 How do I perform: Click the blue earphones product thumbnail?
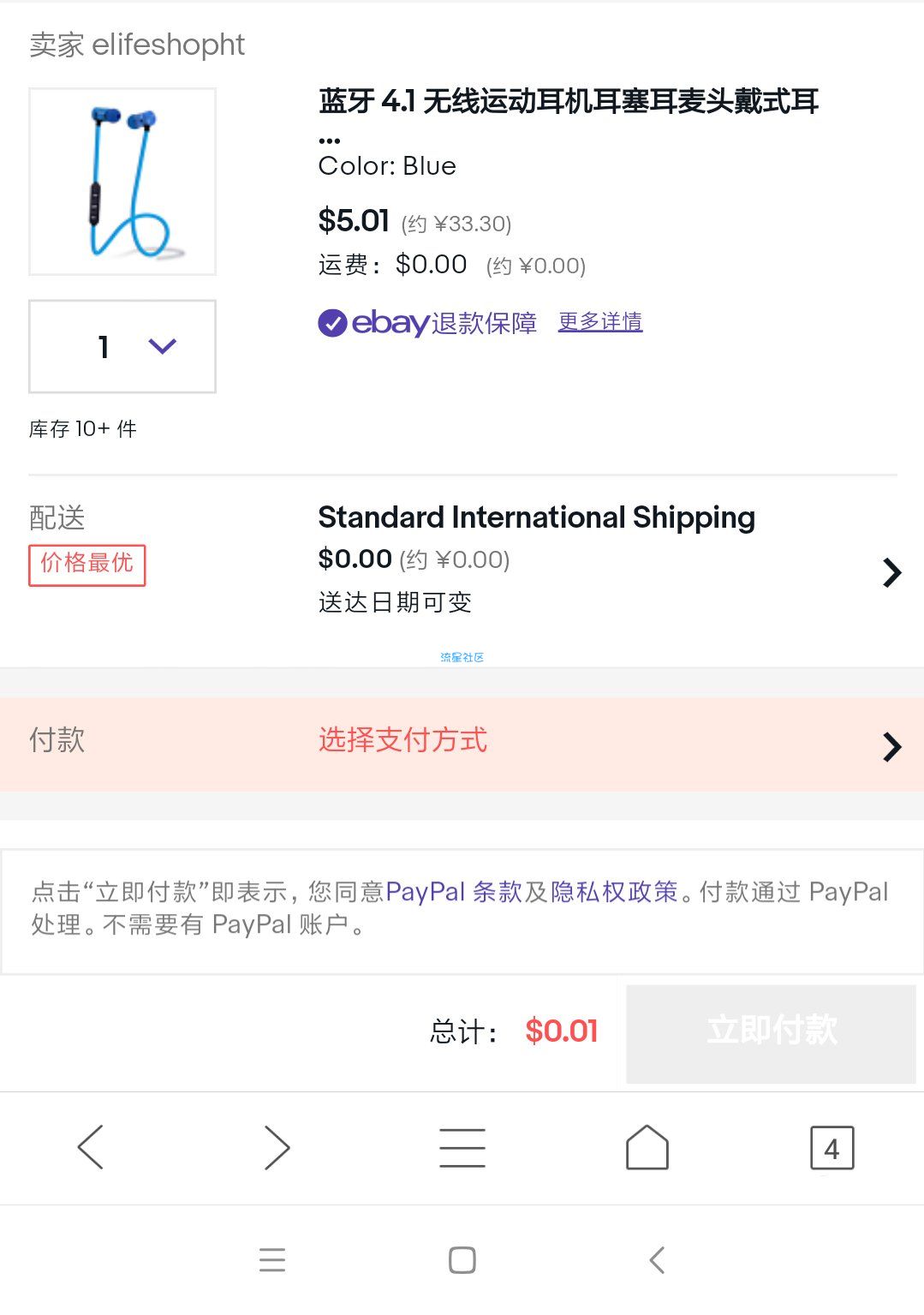click(x=122, y=182)
